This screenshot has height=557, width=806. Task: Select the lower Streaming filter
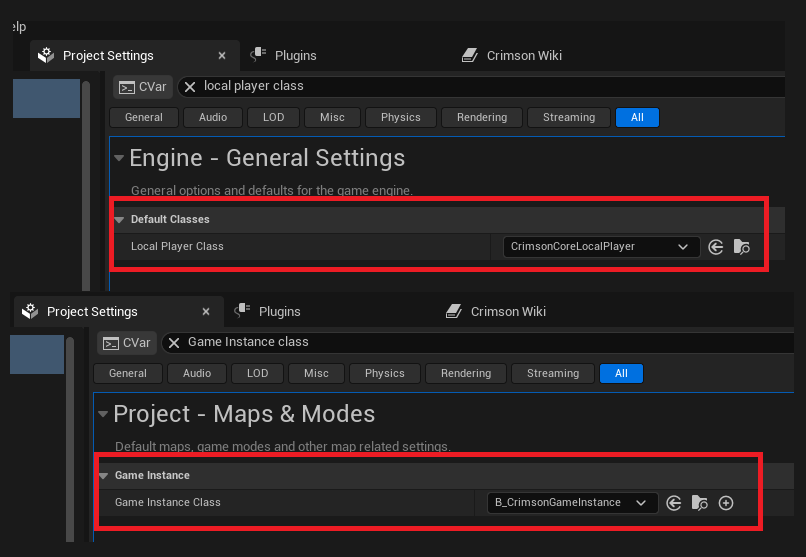[553, 374]
